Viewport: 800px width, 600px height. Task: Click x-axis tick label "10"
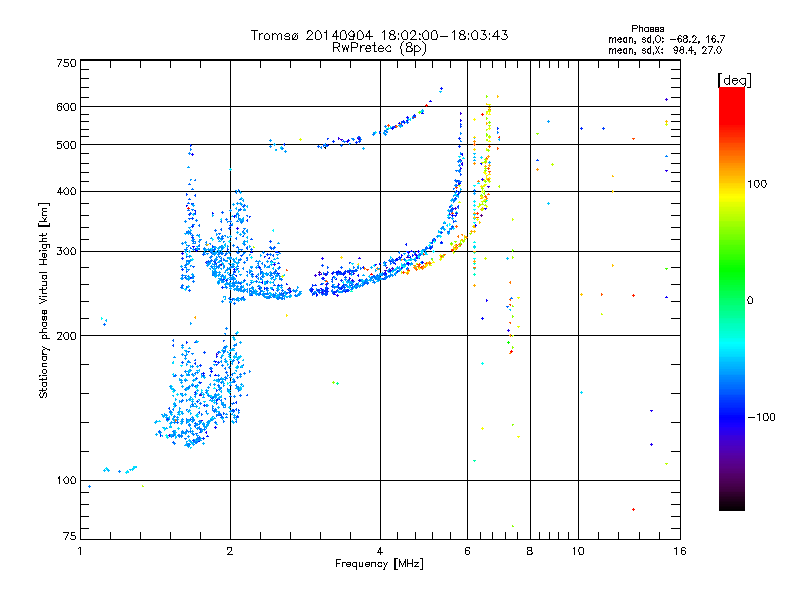[578, 551]
